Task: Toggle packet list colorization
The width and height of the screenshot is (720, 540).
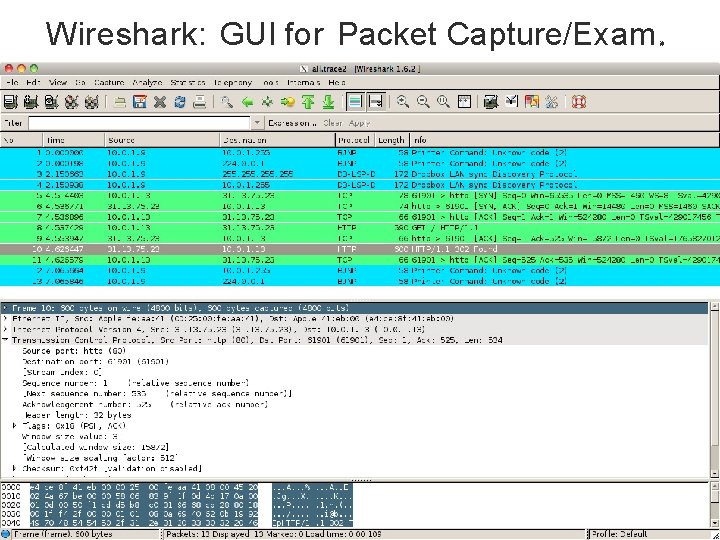Action: click(x=355, y=101)
